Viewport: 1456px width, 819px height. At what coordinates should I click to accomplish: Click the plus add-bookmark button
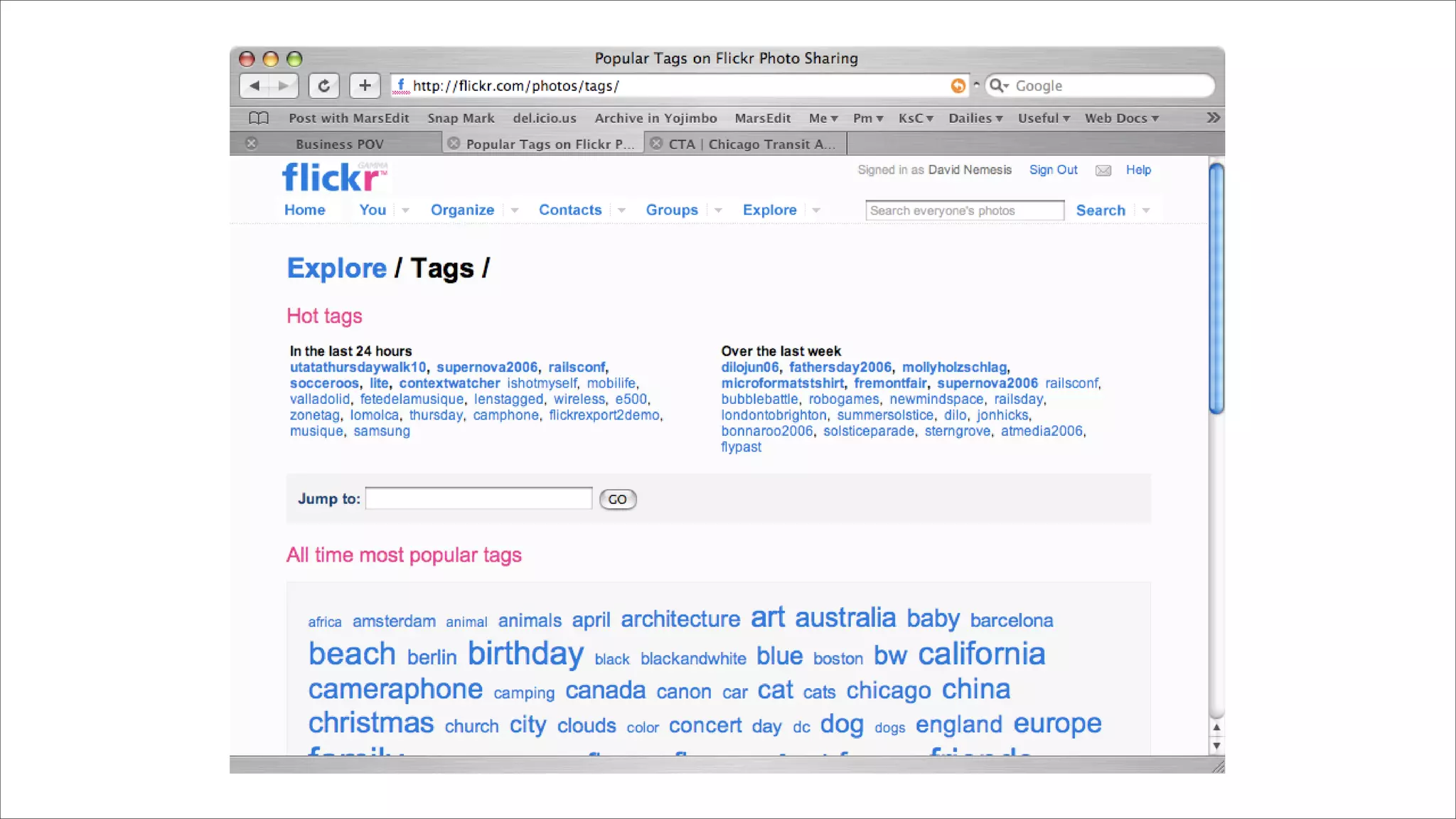365,86
